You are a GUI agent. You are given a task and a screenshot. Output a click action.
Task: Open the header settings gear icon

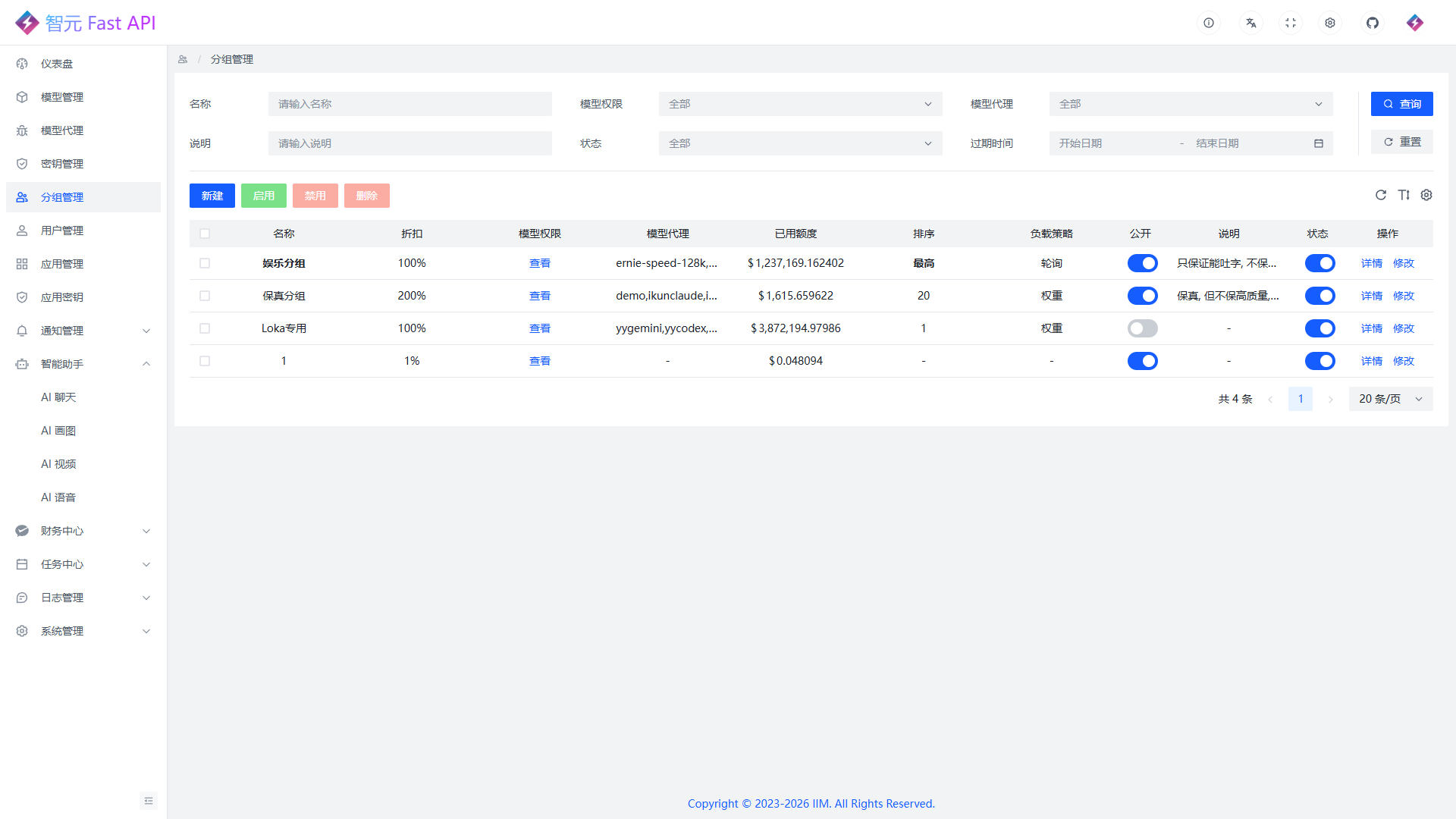(1330, 23)
